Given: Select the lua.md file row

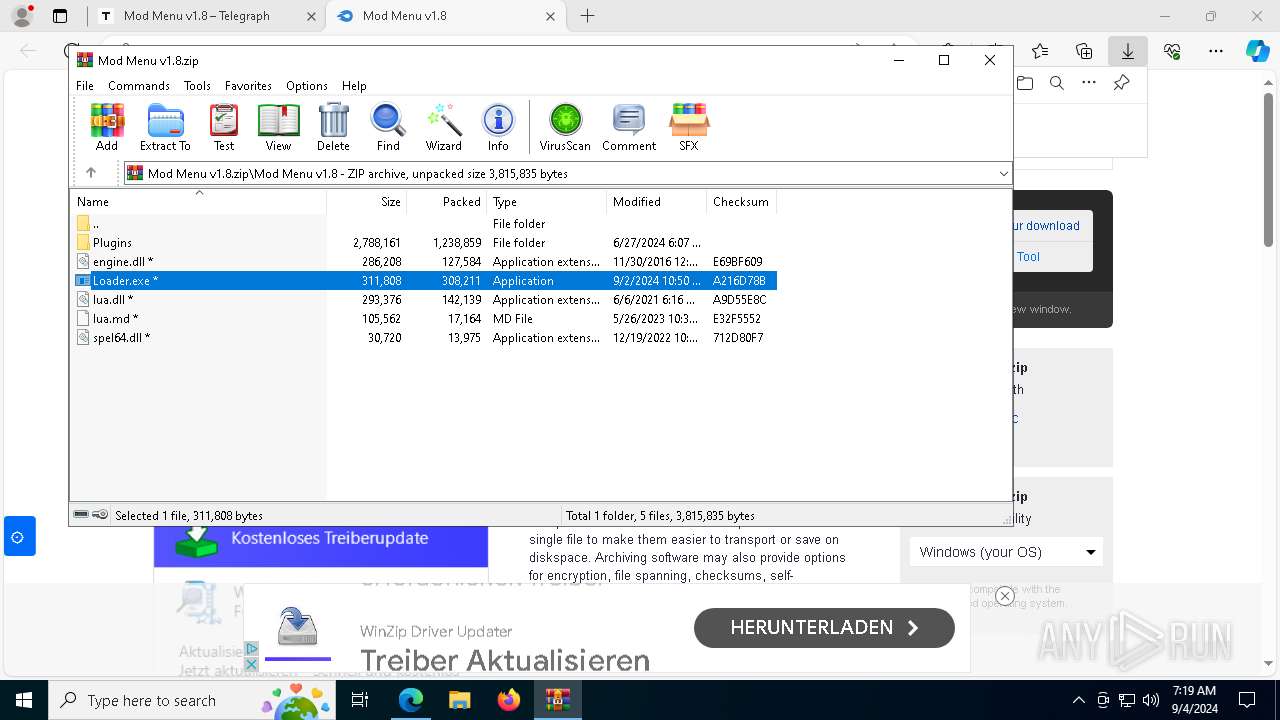Looking at the screenshot, I should coord(424,319).
